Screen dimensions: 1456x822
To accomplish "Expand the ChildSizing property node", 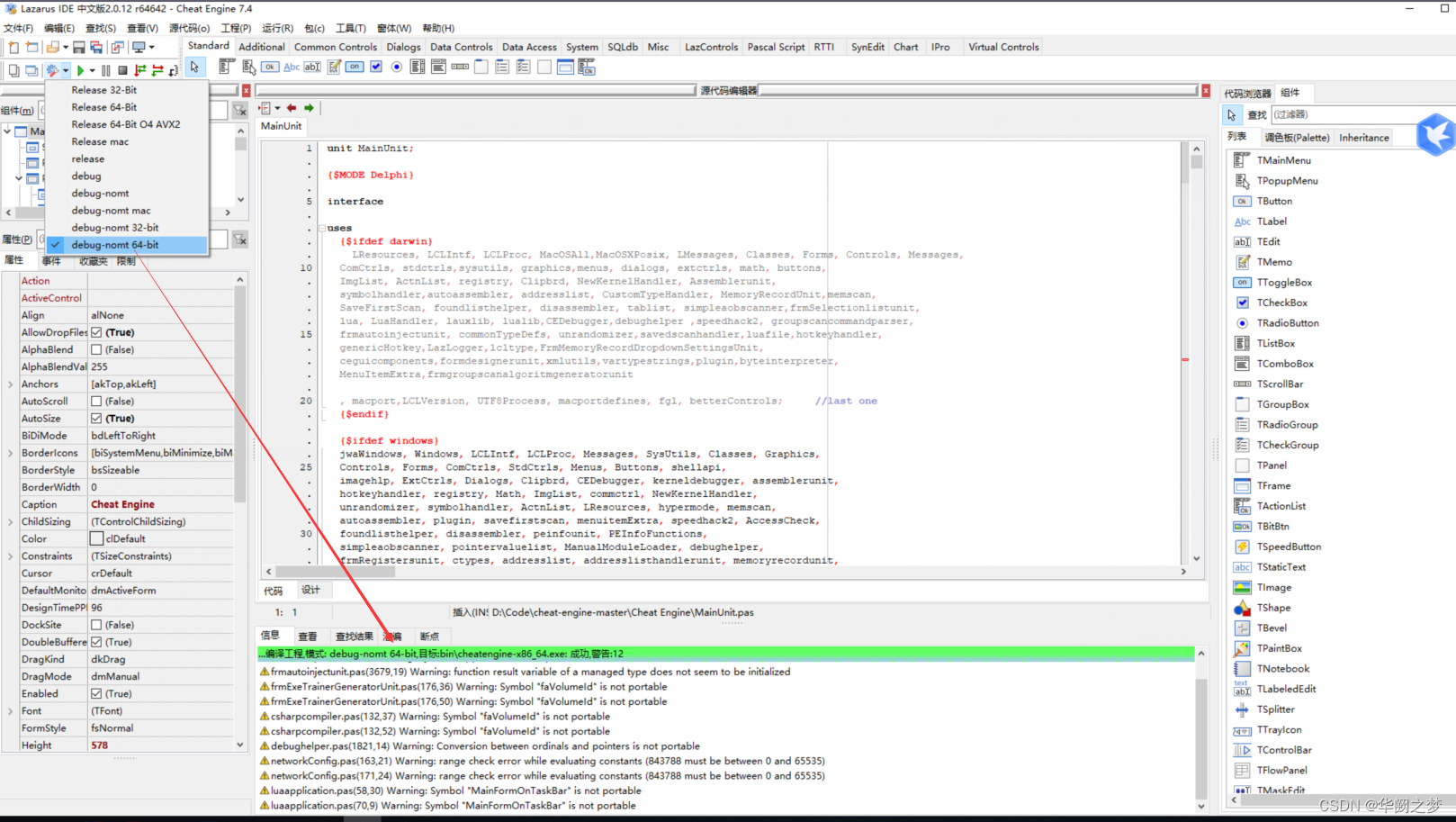I will coord(11,522).
